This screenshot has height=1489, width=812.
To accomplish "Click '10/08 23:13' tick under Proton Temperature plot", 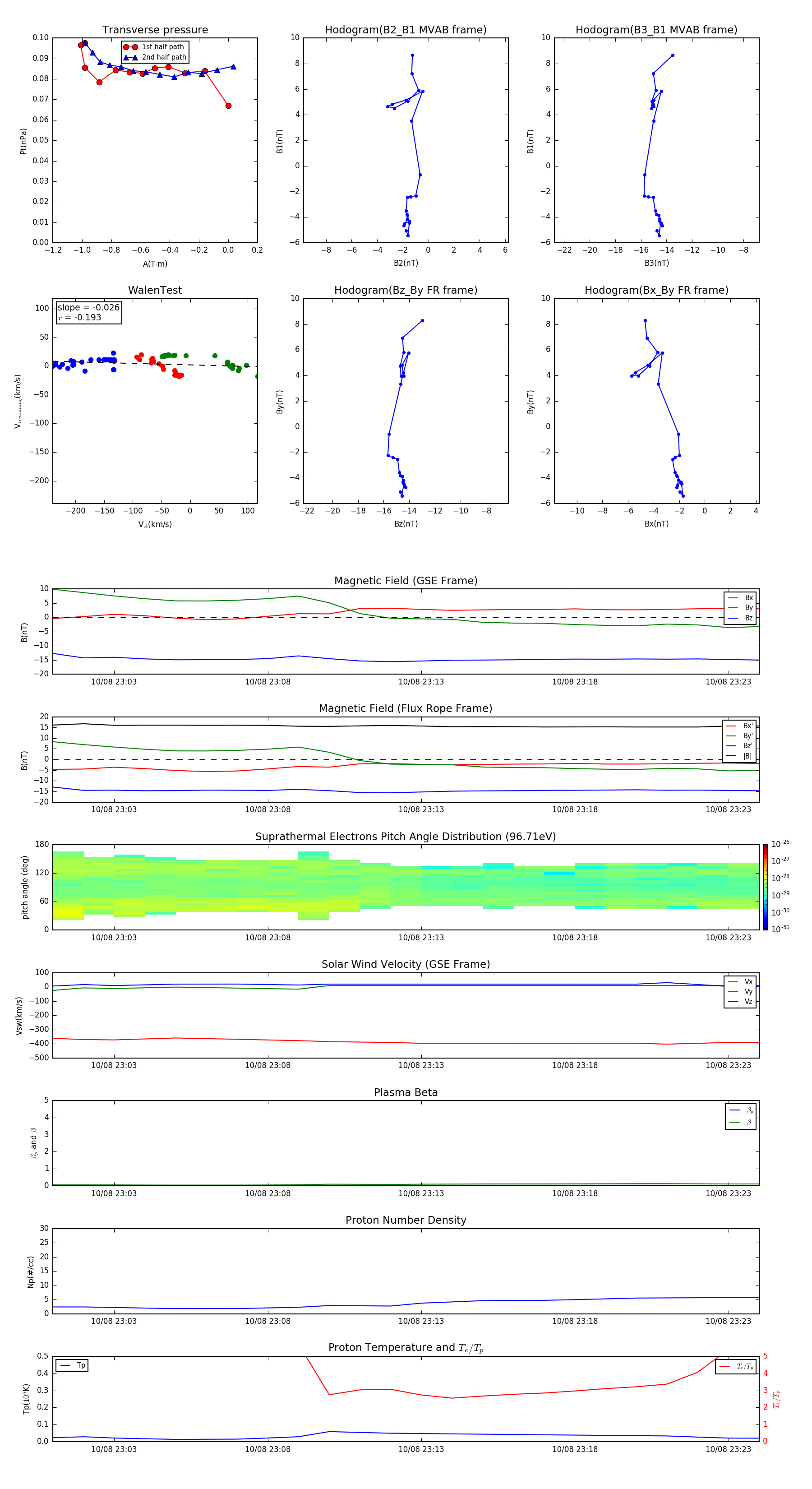I will pyautogui.click(x=421, y=1449).
